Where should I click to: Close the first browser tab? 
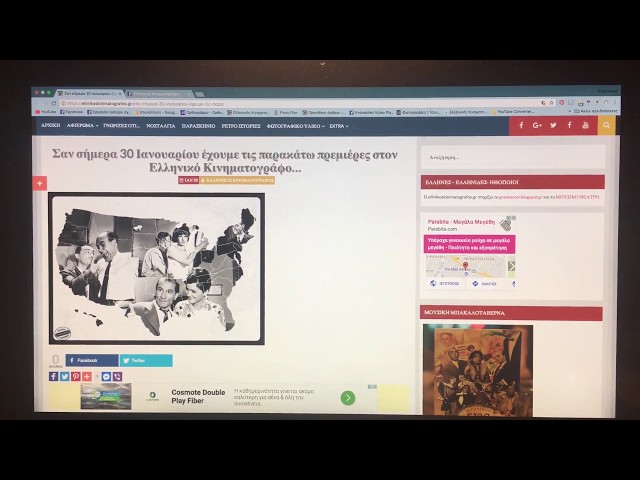120,94
